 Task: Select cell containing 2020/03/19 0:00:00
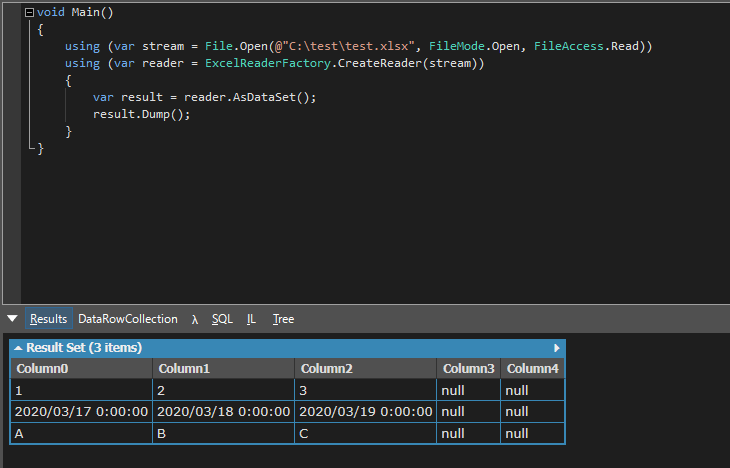coord(366,412)
